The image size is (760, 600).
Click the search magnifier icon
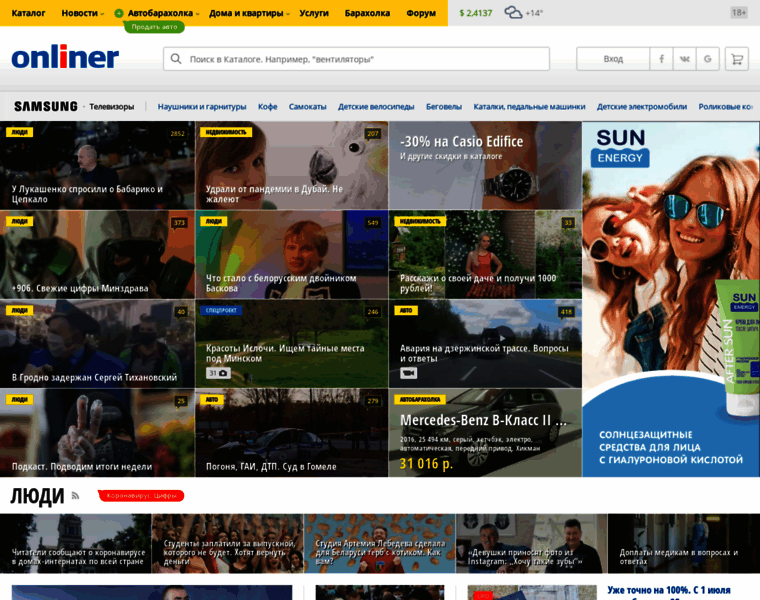[176, 59]
